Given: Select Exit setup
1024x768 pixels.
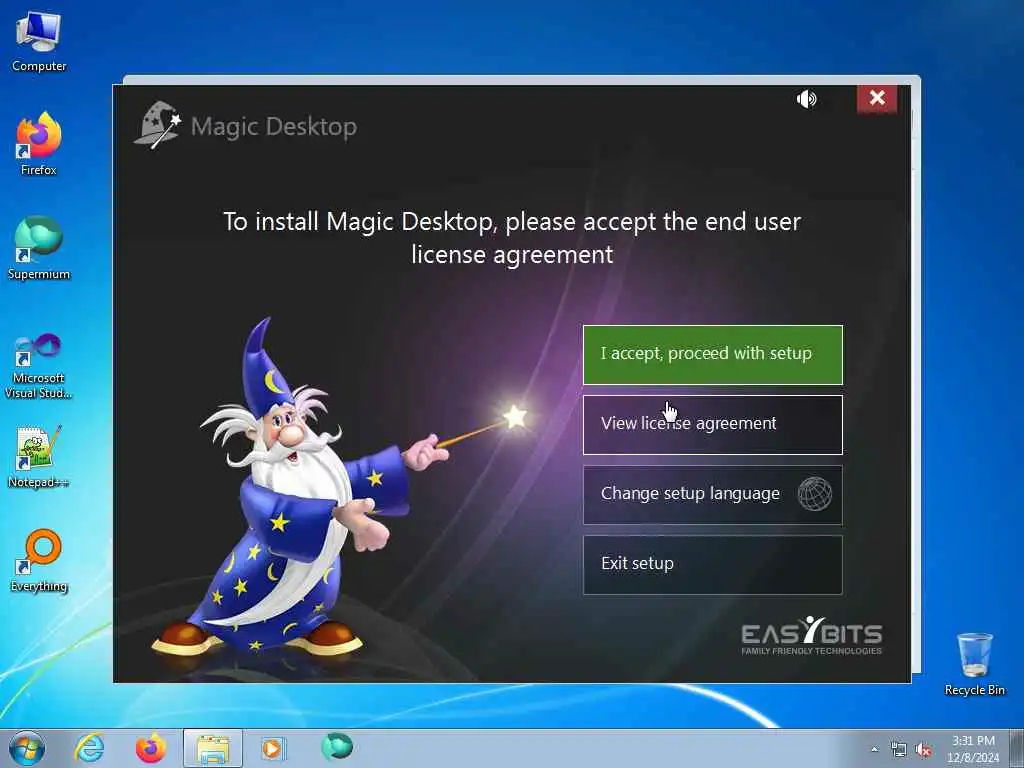Looking at the screenshot, I should point(712,565).
